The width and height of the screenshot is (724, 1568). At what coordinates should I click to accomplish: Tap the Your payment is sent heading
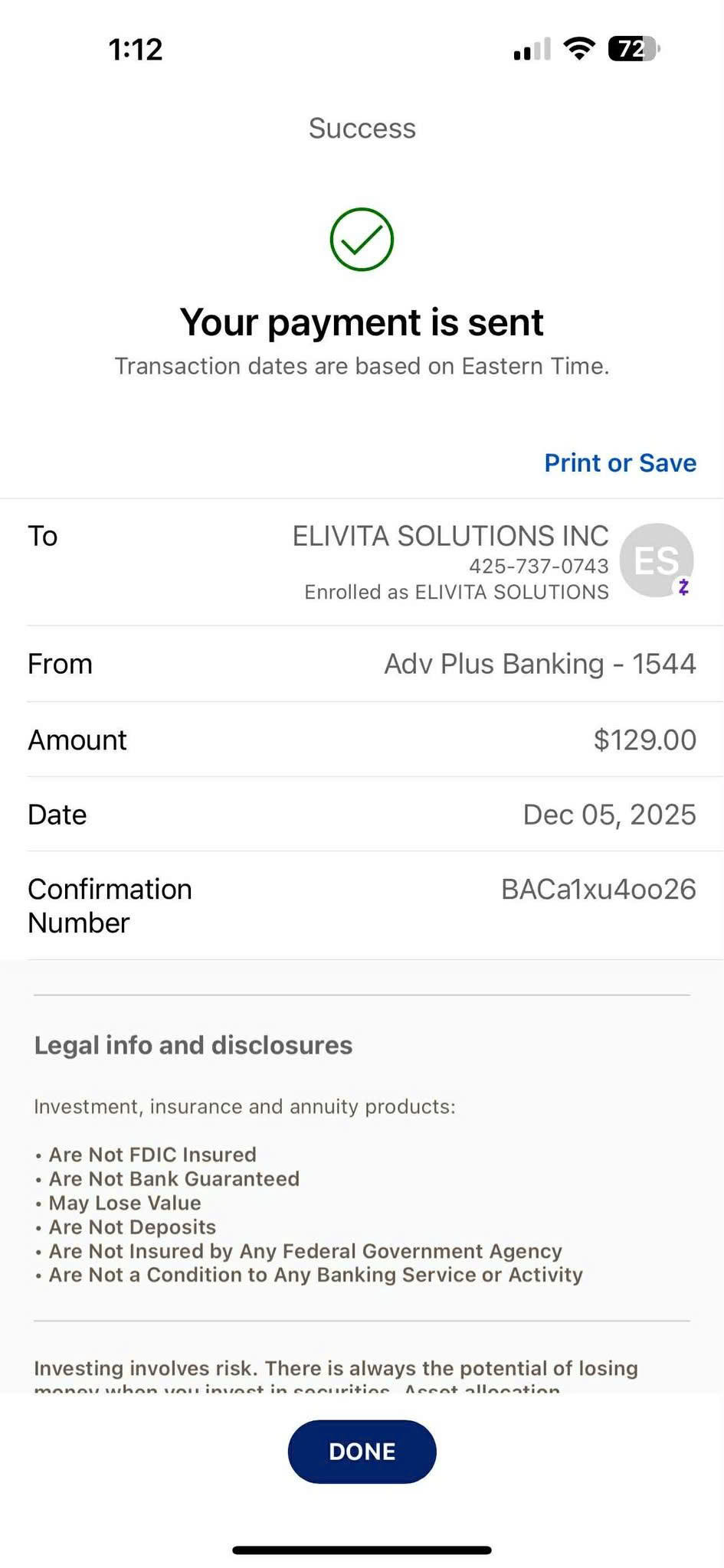tap(362, 322)
